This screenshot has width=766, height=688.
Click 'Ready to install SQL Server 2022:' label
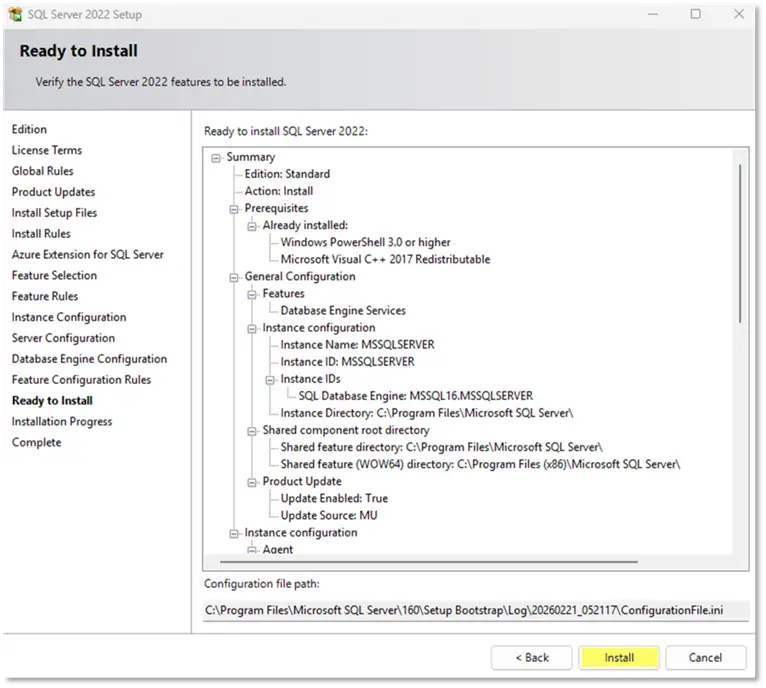[x=286, y=131]
